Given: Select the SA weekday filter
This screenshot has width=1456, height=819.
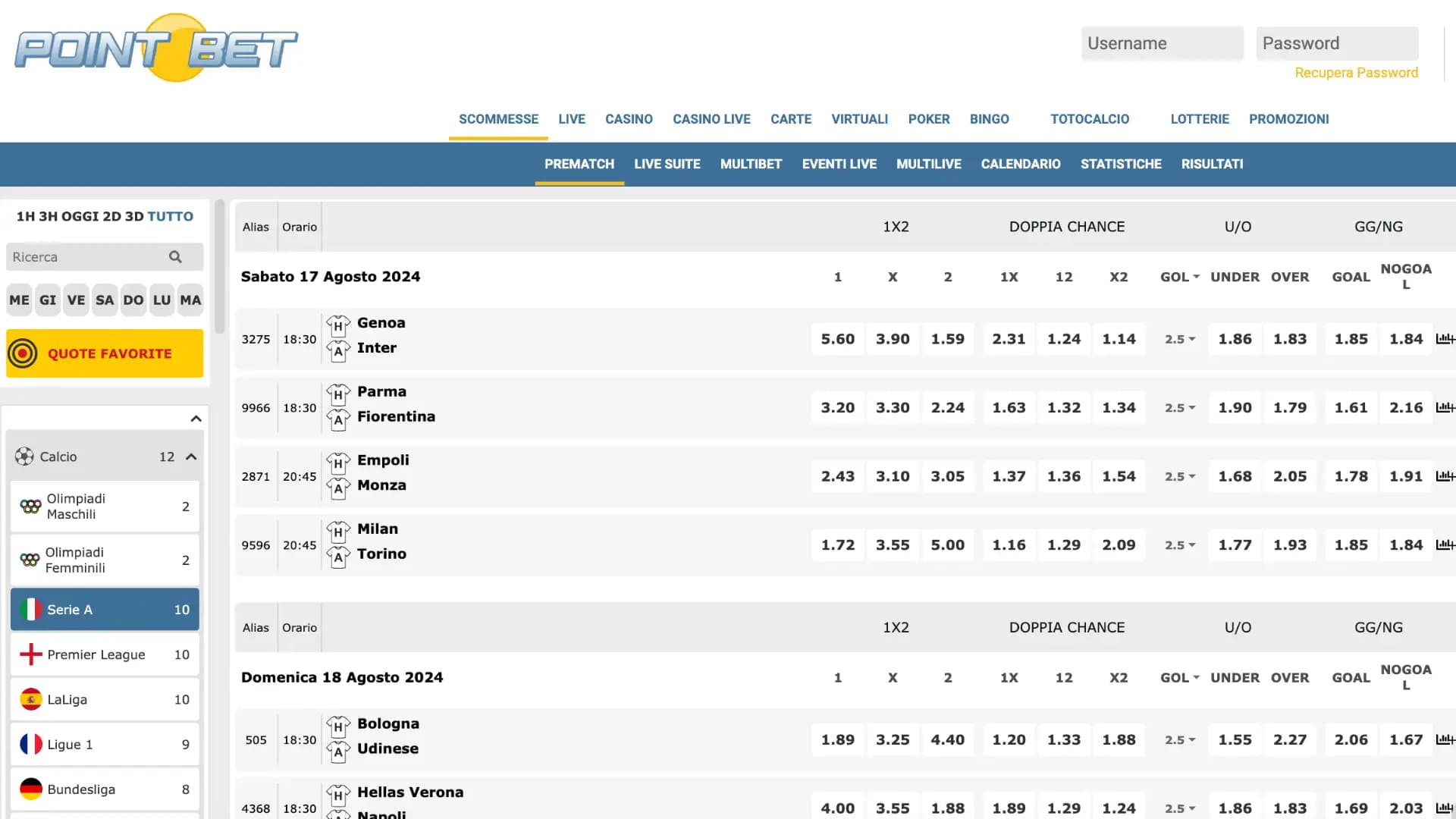Looking at the screenshot, I should tap(105, 300).
